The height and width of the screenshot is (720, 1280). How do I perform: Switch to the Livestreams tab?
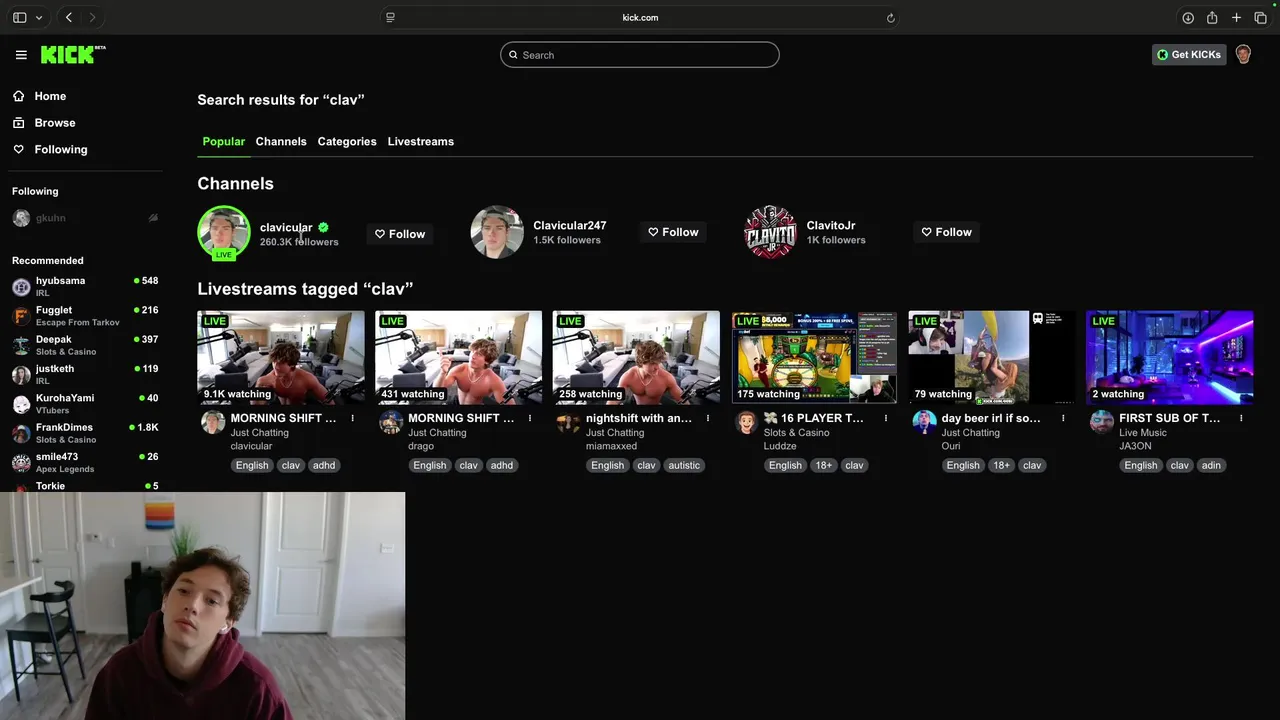pos(421,142)
